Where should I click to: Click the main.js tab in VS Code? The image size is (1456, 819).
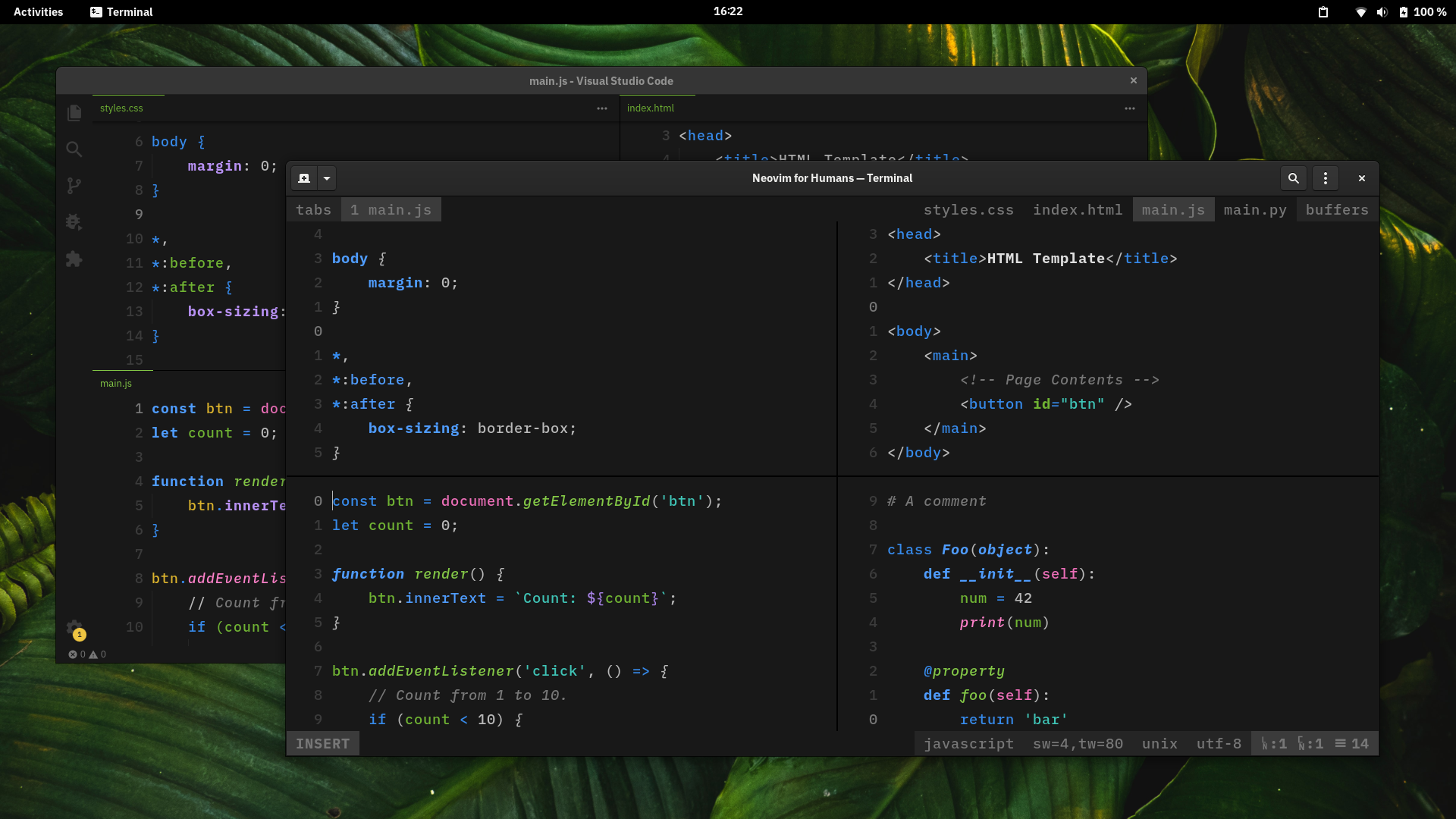[116, 384]
